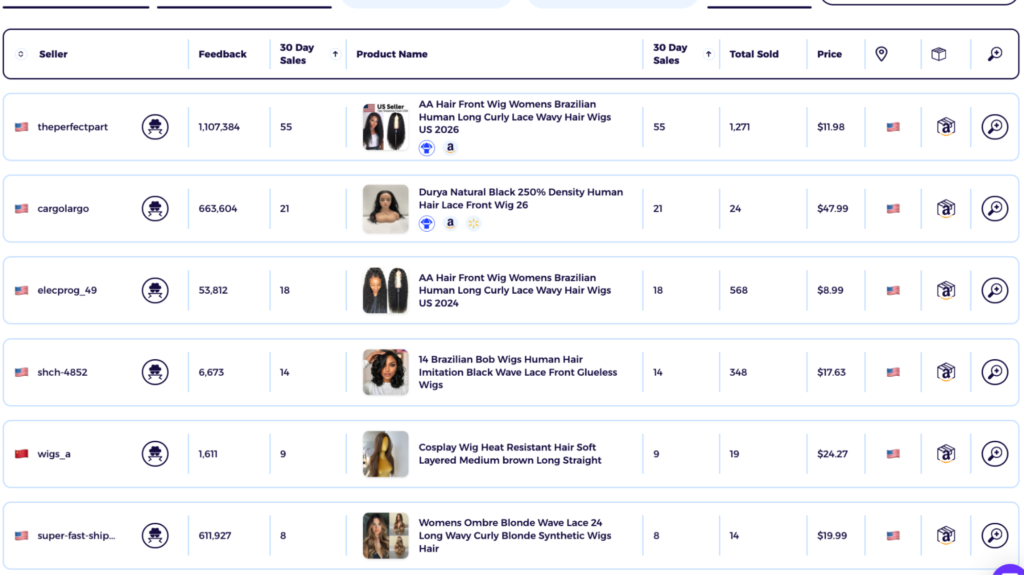
Task: Click blue supplier badge under AA Hair 2026 product
Action: click(426, 148)
